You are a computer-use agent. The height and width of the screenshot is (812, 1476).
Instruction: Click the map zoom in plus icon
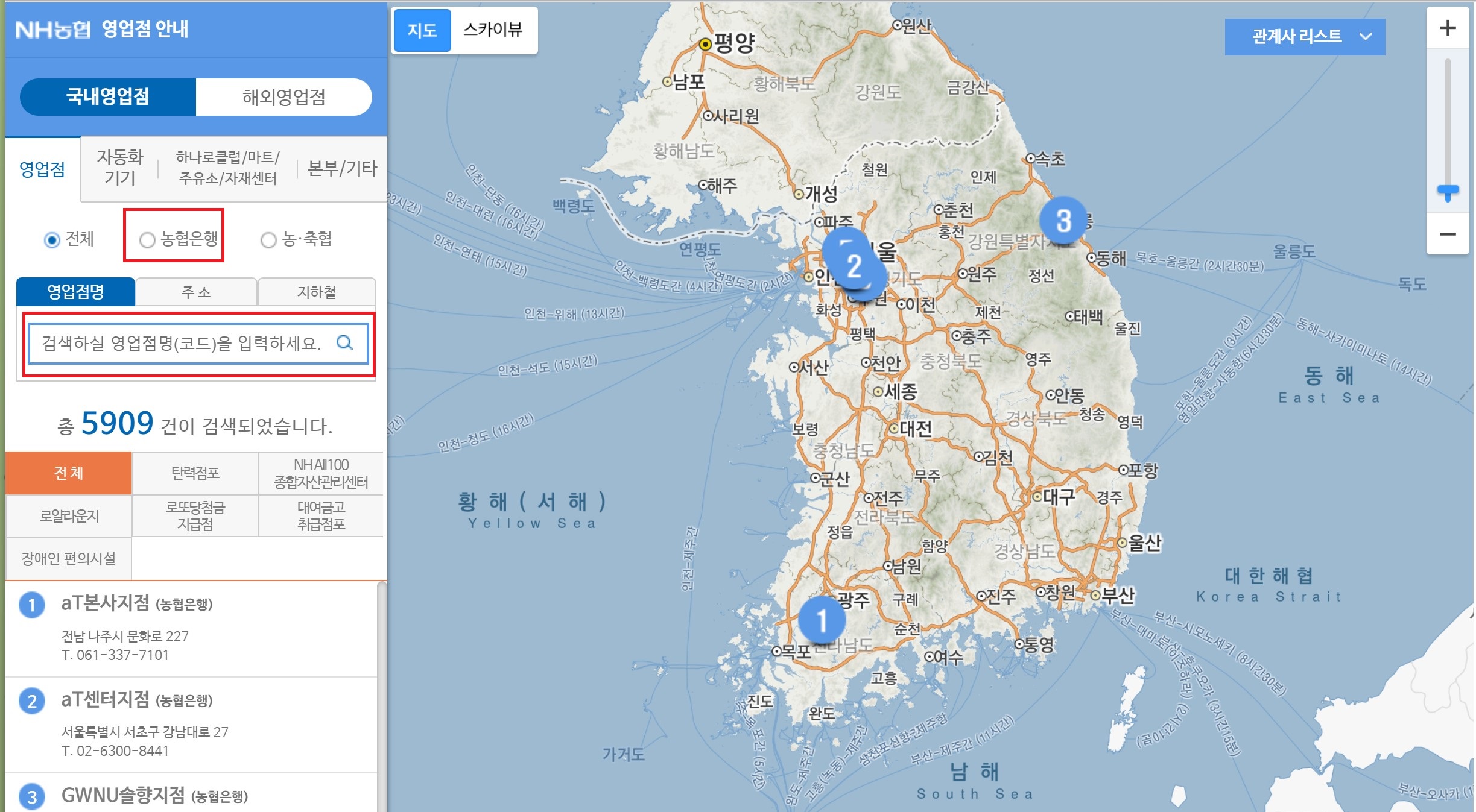pos(1447,28)
